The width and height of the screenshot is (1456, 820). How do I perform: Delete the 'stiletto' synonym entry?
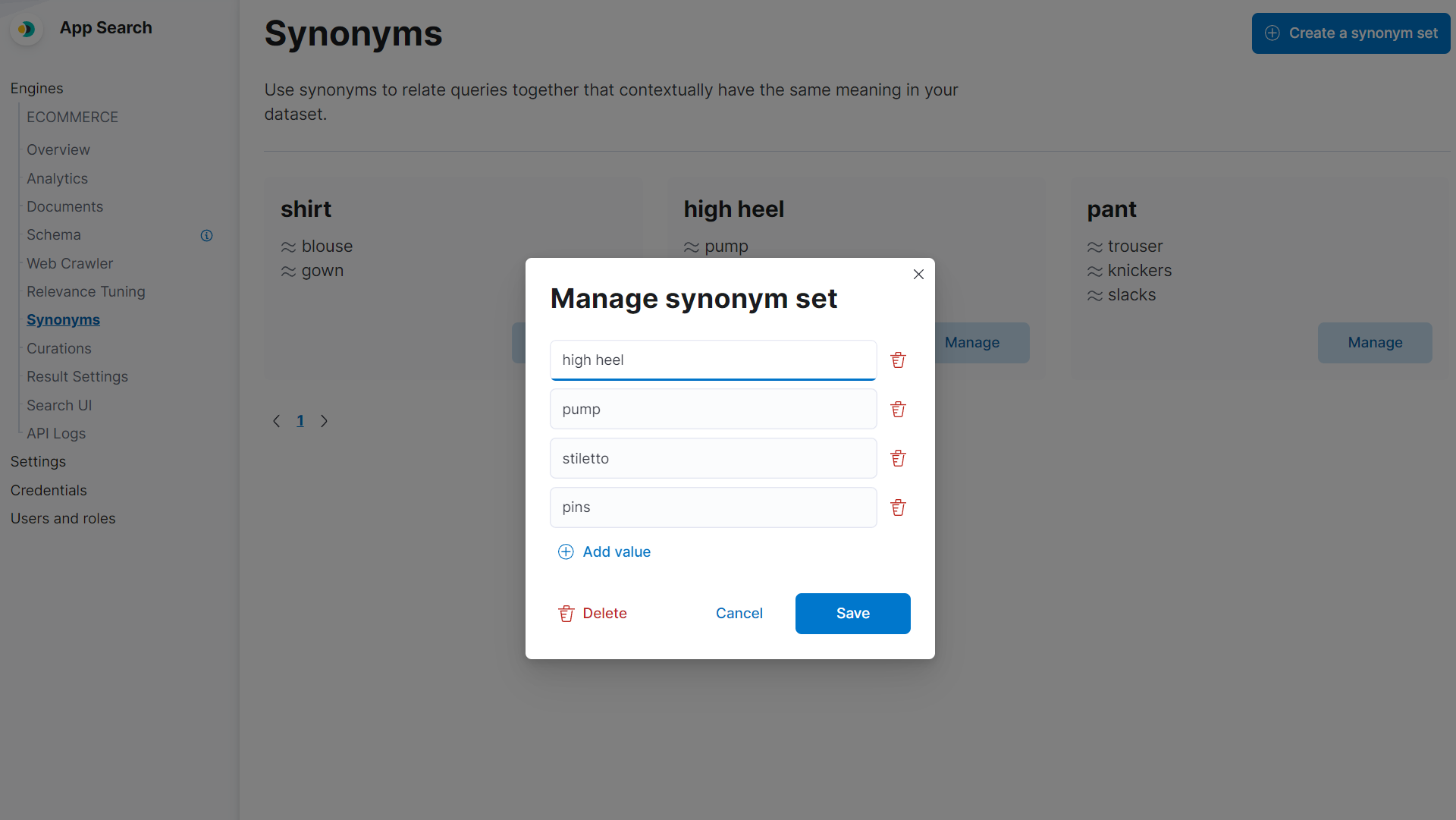pyautogui.click(x=898, y=458)
